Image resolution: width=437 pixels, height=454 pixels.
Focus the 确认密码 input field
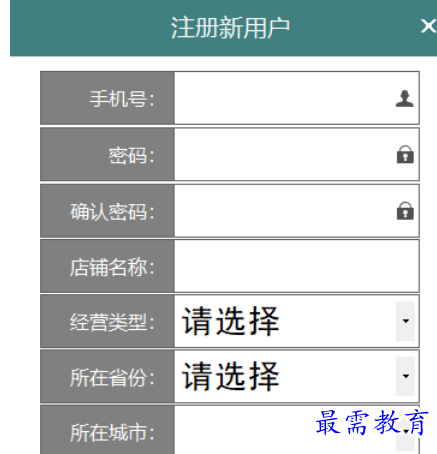pos(296,211)
